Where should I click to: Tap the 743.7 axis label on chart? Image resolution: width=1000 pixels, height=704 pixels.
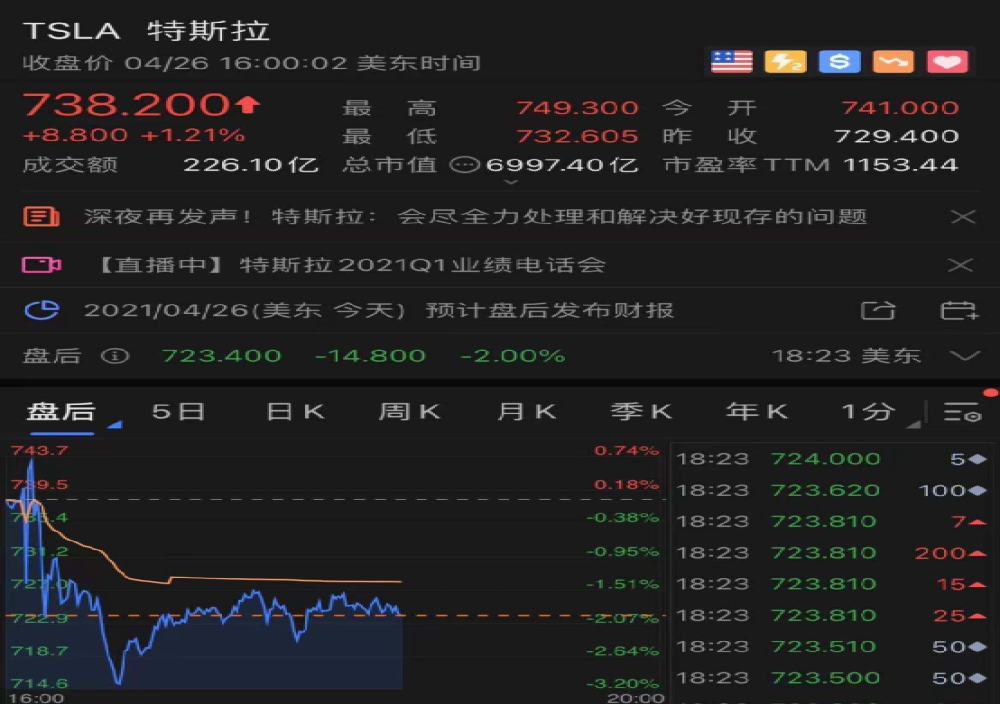40,450
